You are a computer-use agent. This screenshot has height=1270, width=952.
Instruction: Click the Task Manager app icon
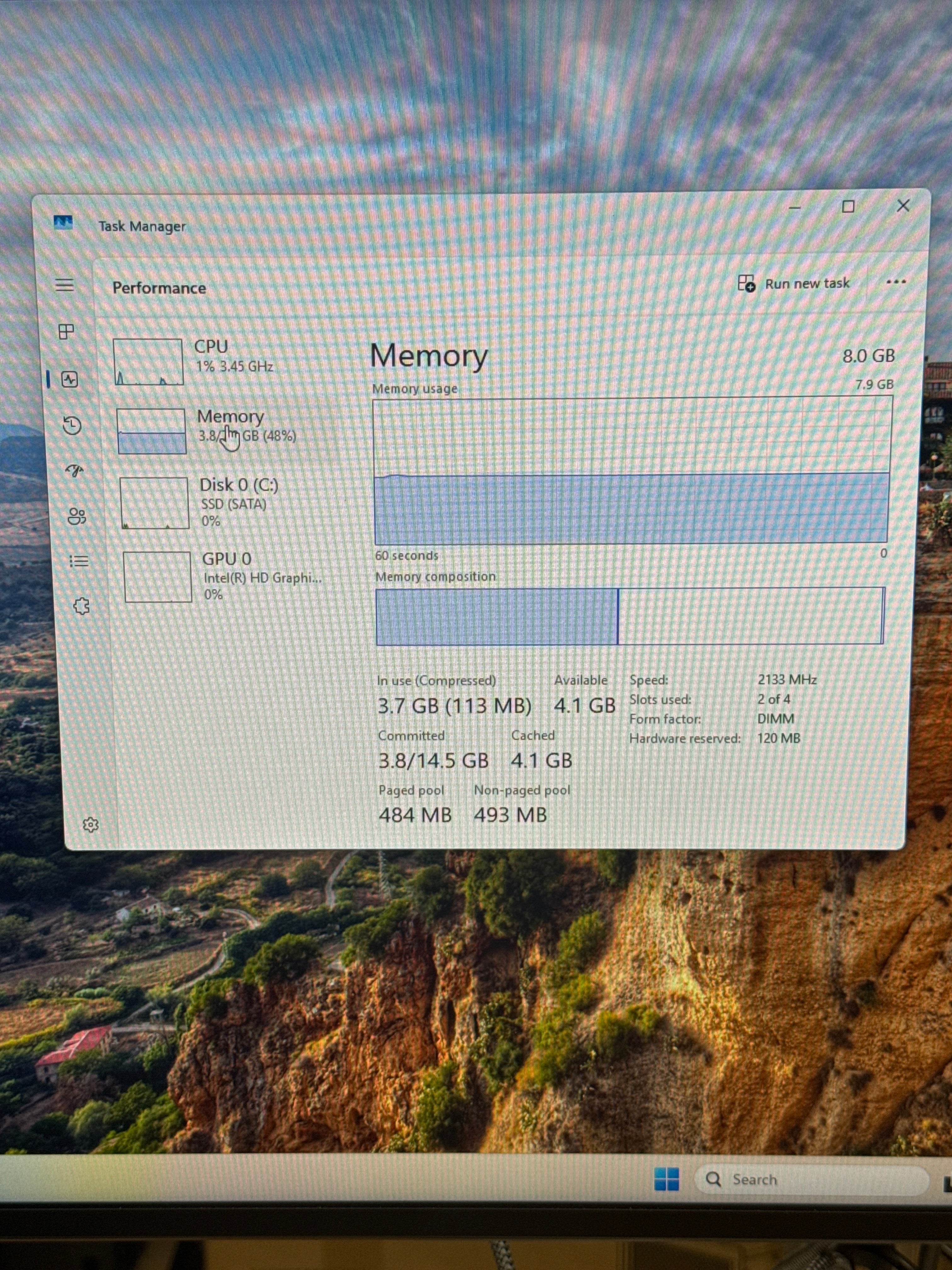pyautogui.click(x=63, y=222)
